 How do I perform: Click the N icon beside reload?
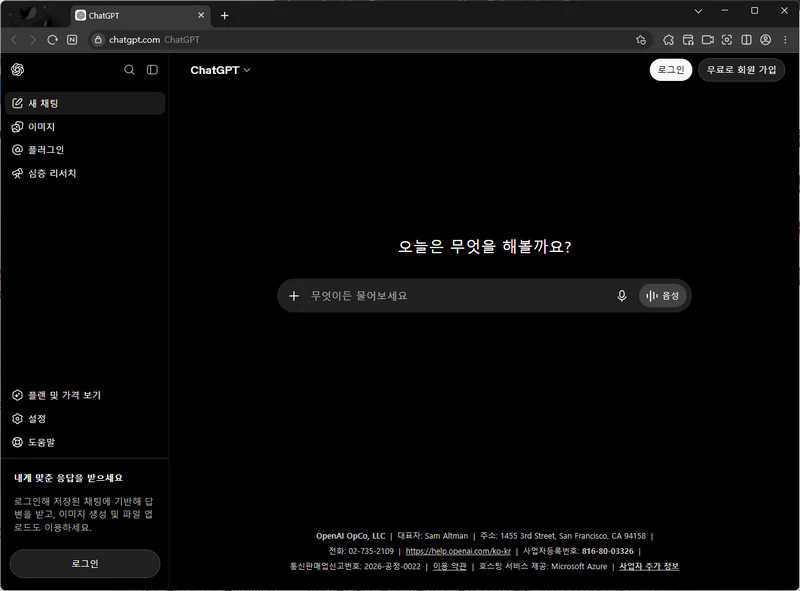[x=72, y=40]
